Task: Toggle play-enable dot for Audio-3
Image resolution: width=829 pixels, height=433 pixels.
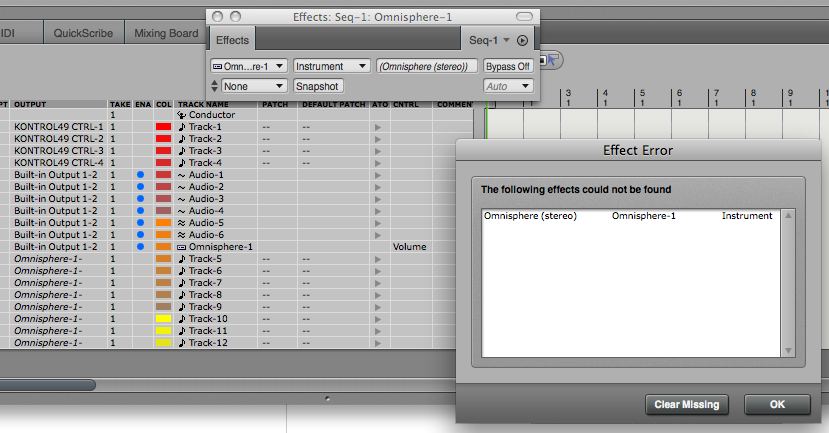Action: pyautogui.click(x=140, y=199)
